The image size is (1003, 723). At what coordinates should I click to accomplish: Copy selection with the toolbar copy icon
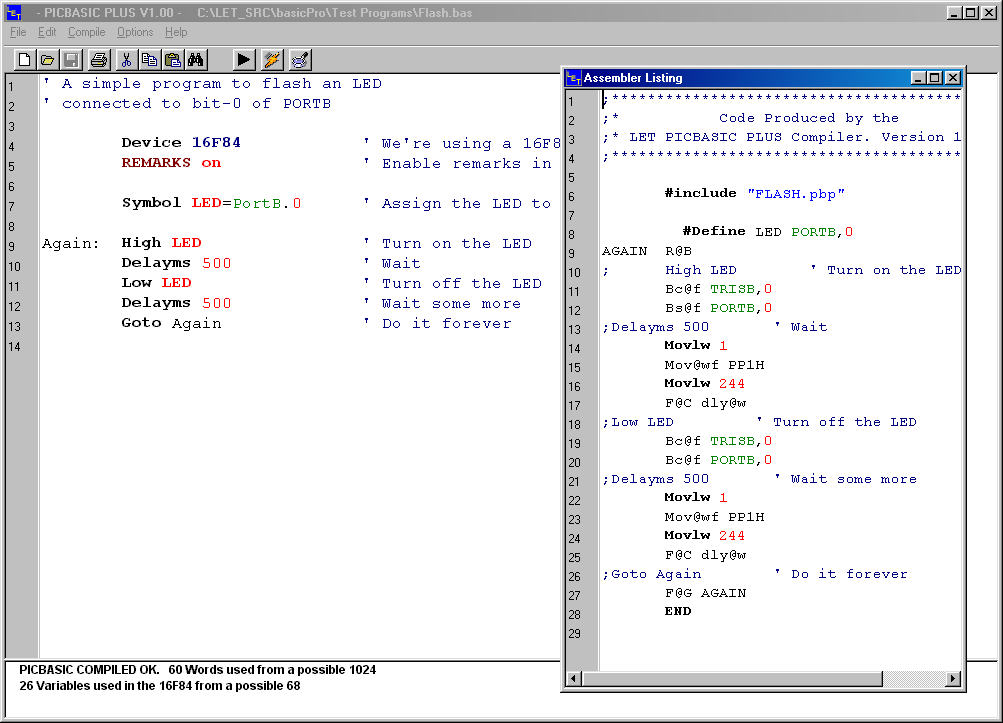click(x=149, y=60)
